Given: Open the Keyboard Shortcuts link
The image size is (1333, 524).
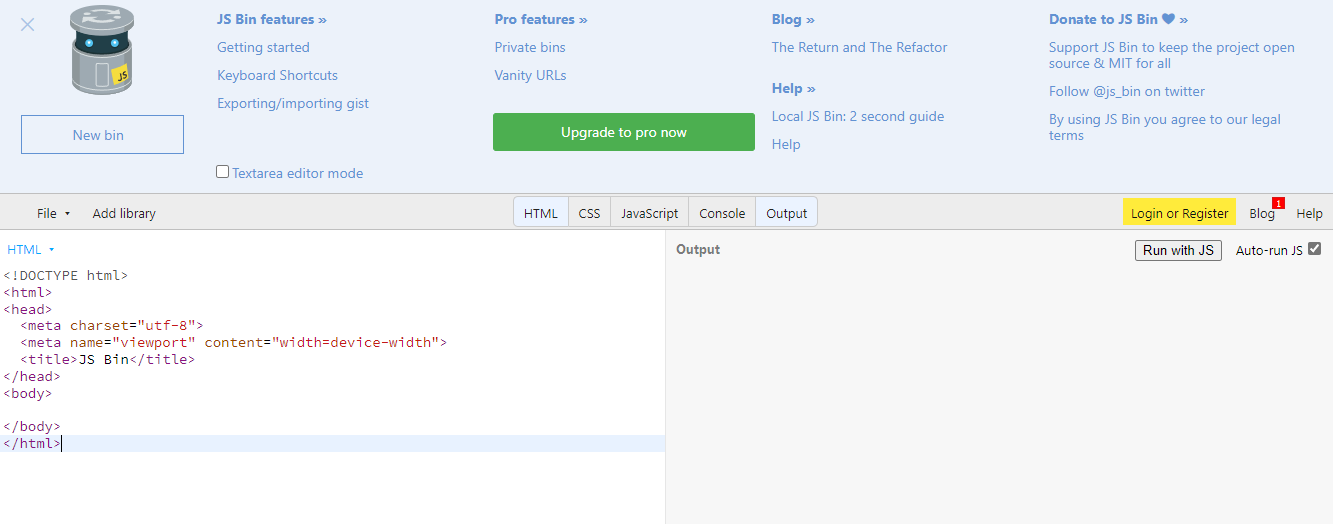Looking at the screenshot, I should point(277,75).
